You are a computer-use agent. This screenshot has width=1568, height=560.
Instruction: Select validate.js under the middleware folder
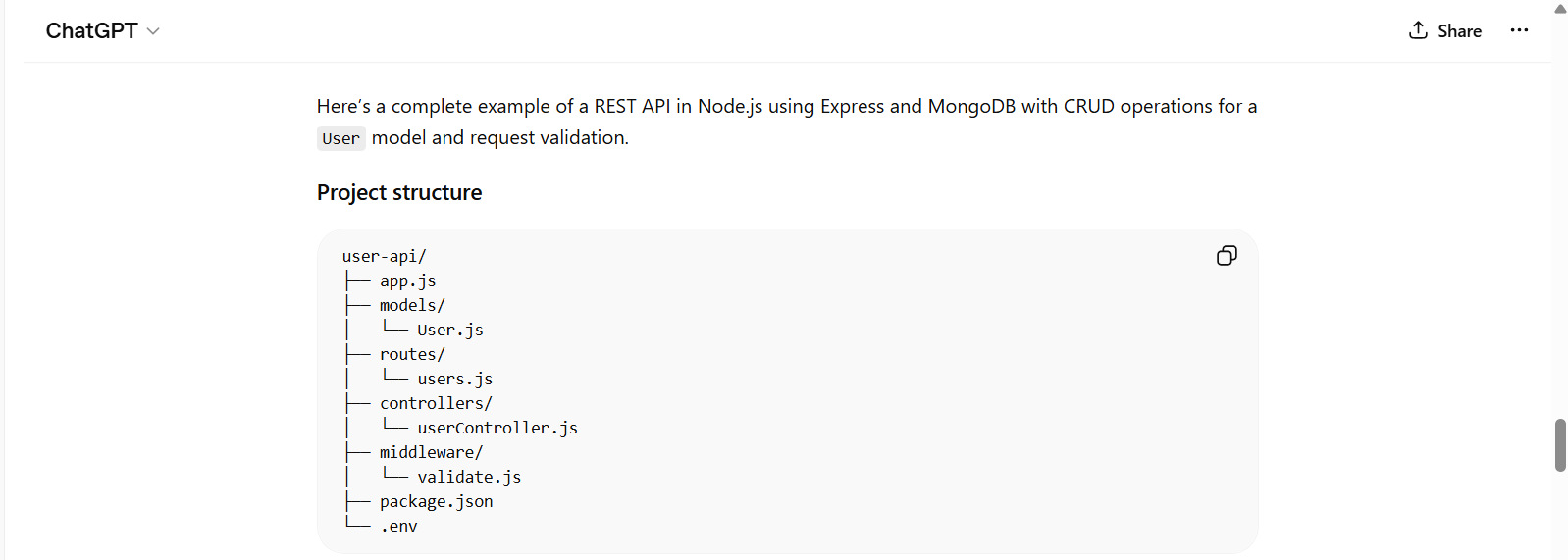coord(469,478)
